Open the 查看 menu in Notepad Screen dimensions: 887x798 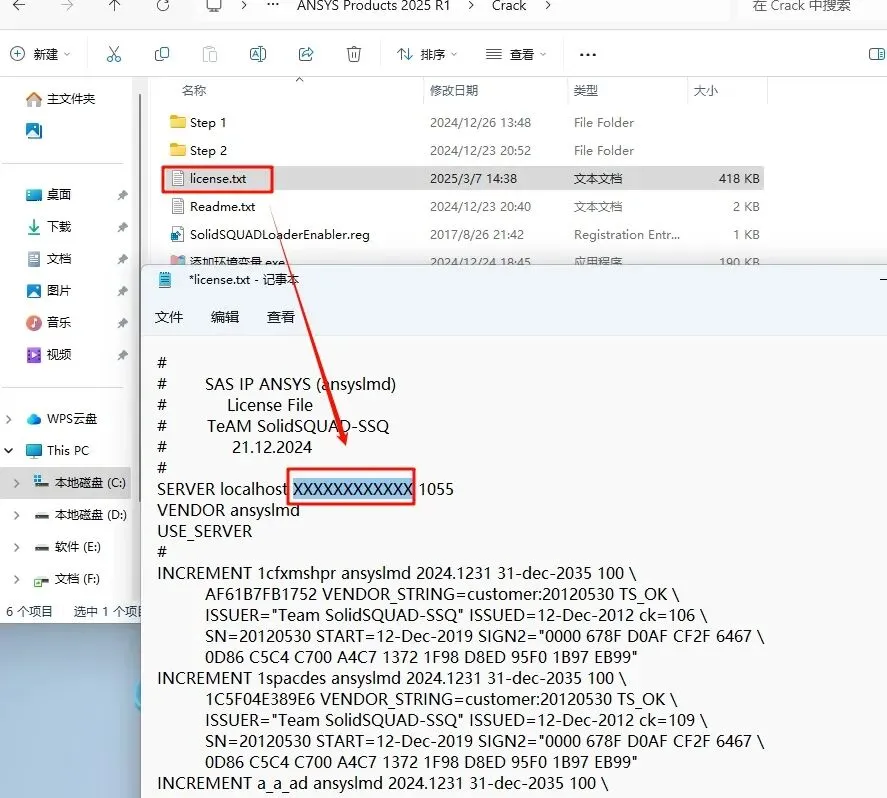281,317
